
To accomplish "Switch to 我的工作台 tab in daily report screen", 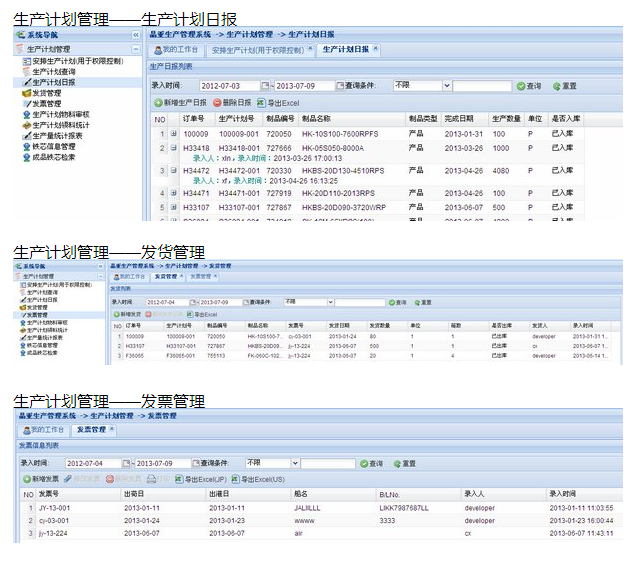I will 176,50.
